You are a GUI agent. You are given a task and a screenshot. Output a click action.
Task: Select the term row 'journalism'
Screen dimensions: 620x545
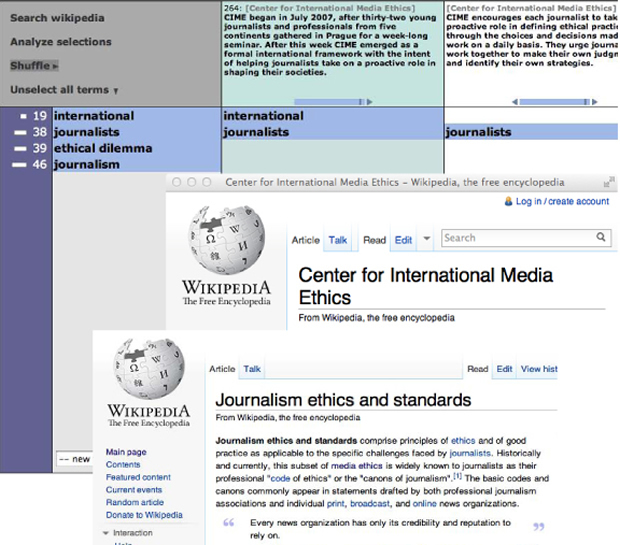coord(137,165)
